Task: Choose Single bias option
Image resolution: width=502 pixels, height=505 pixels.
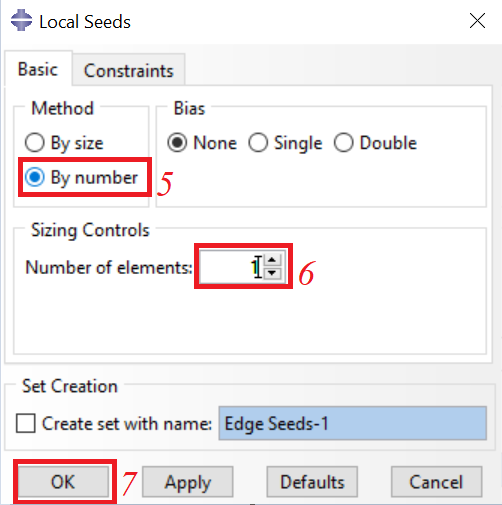Action: [285, 143]
